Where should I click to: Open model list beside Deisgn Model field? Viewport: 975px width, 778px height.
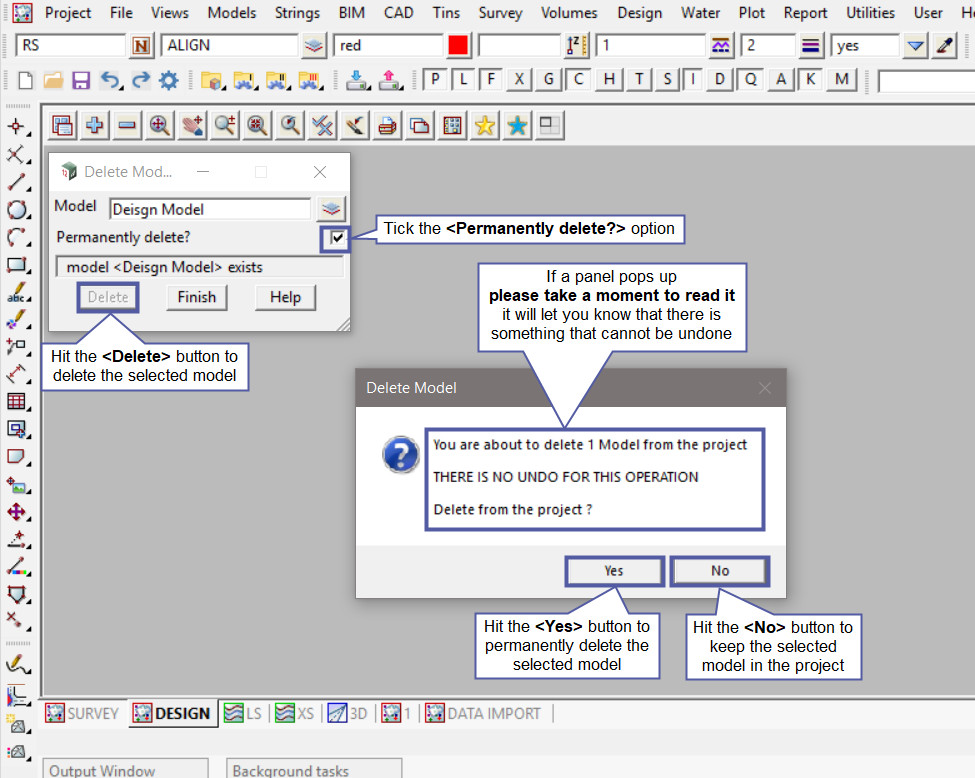coord(331,209)
